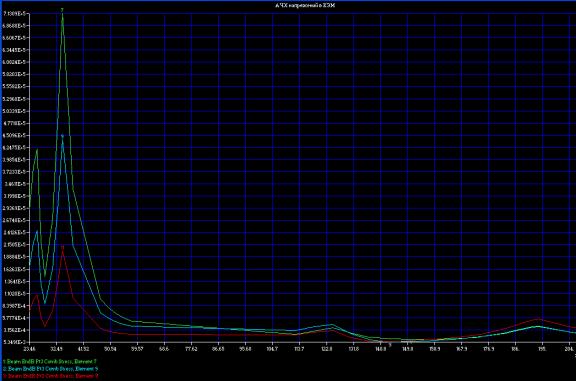Screen dimensions: 576x381
Task: Click the green curve's highest peak marker
Action: pyautogui.click(x=62, y=10)
